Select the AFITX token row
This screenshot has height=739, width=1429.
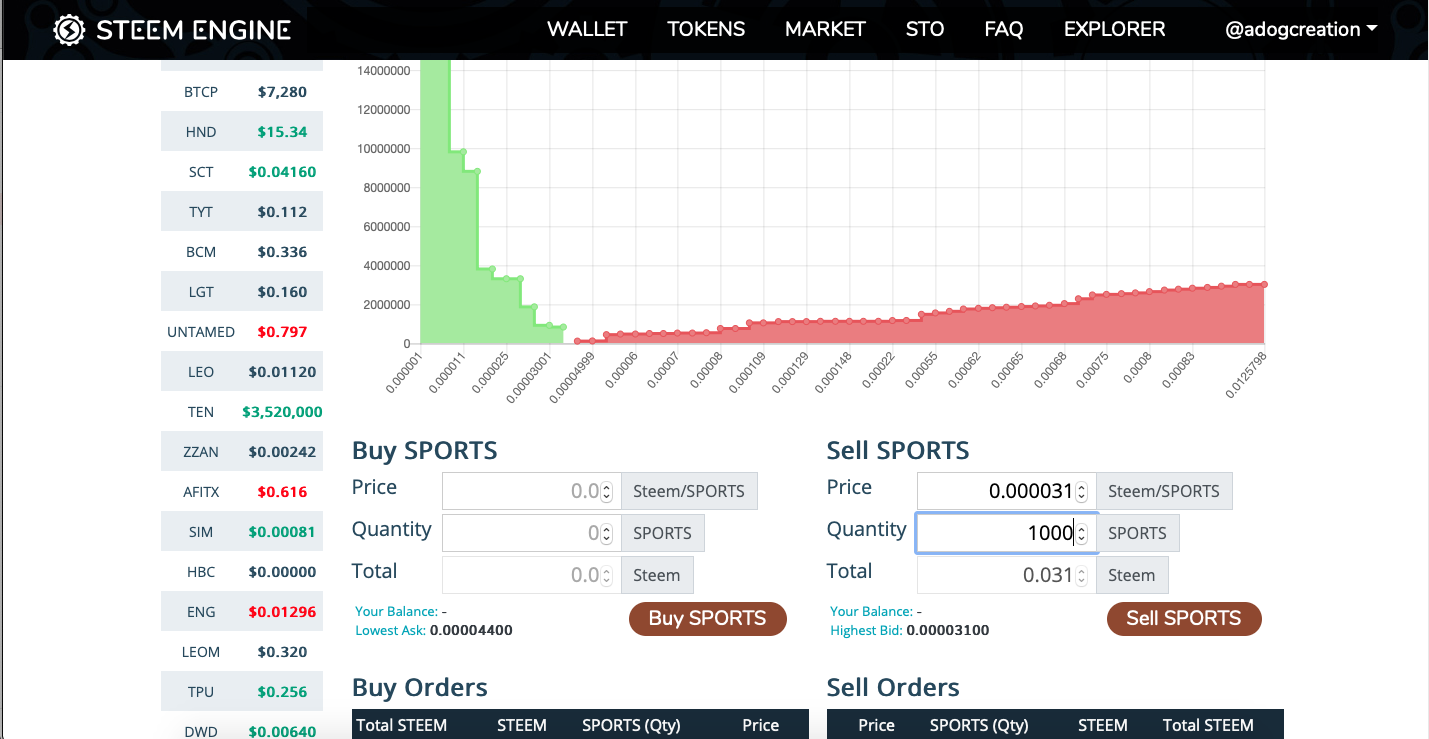point(242,492)
